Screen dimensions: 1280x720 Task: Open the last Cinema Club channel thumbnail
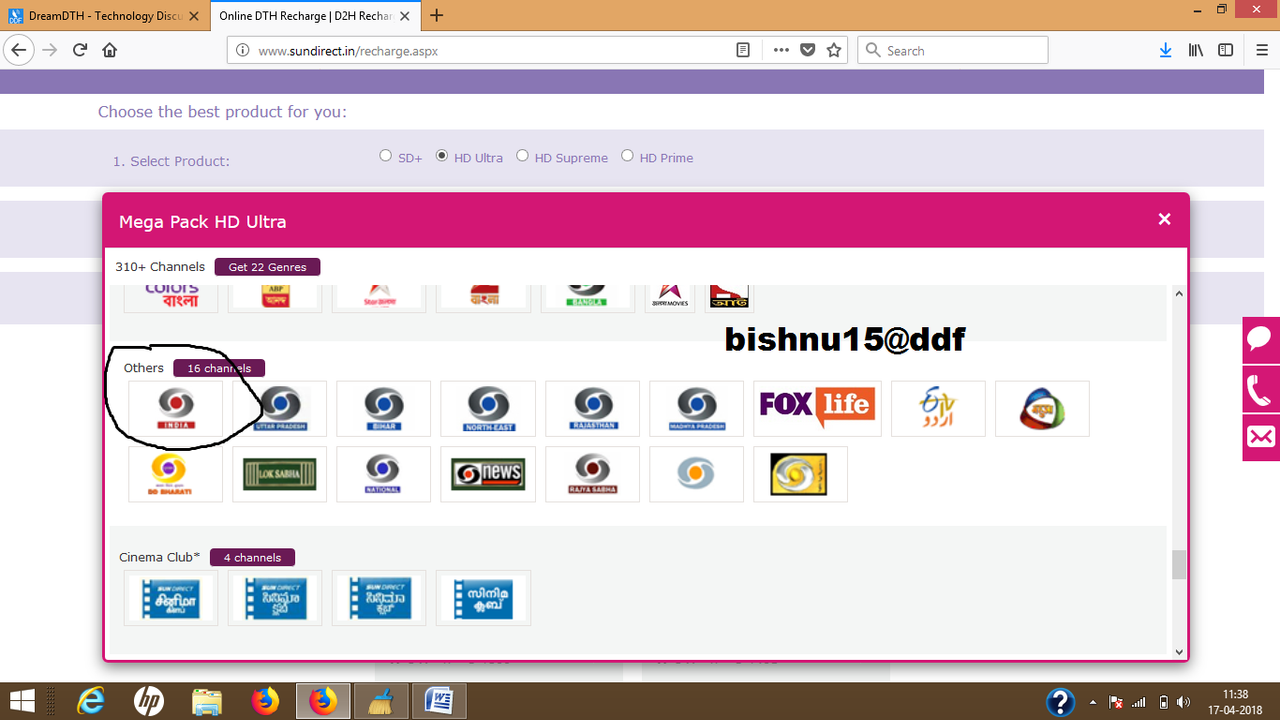(483, 598)
